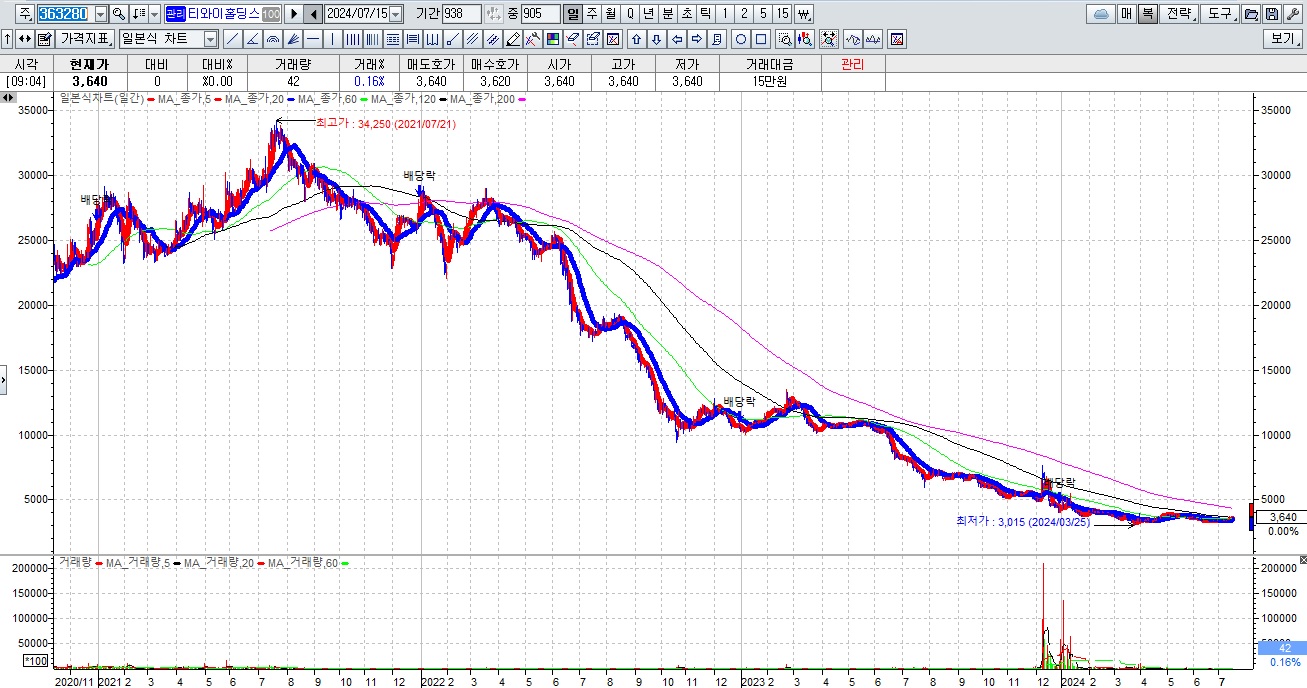The image size is (1307, 688).
Task: Click the side panel expander arrow
Action: 3,380
